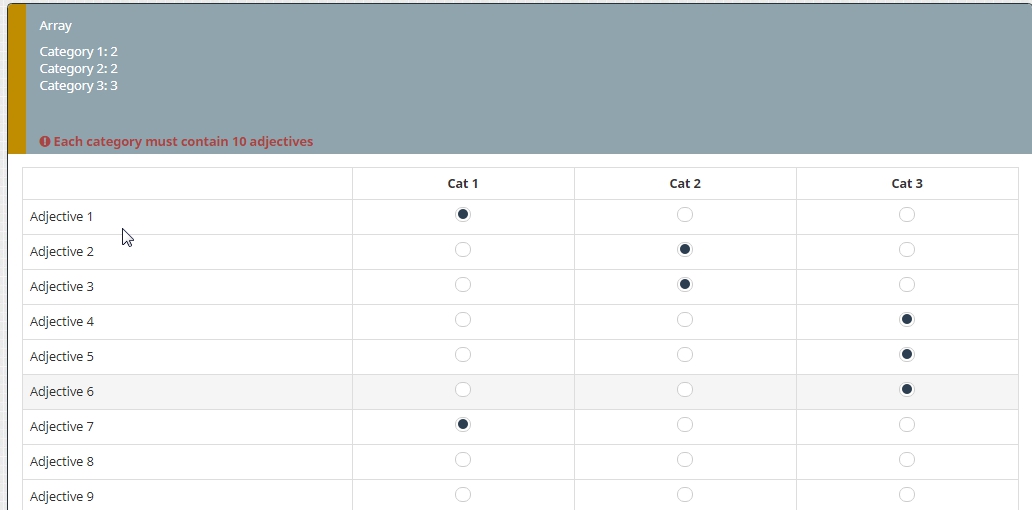The image size is (1032, 510).
Task: Click the Adjective 6 row label
Action: click(62, 392)
